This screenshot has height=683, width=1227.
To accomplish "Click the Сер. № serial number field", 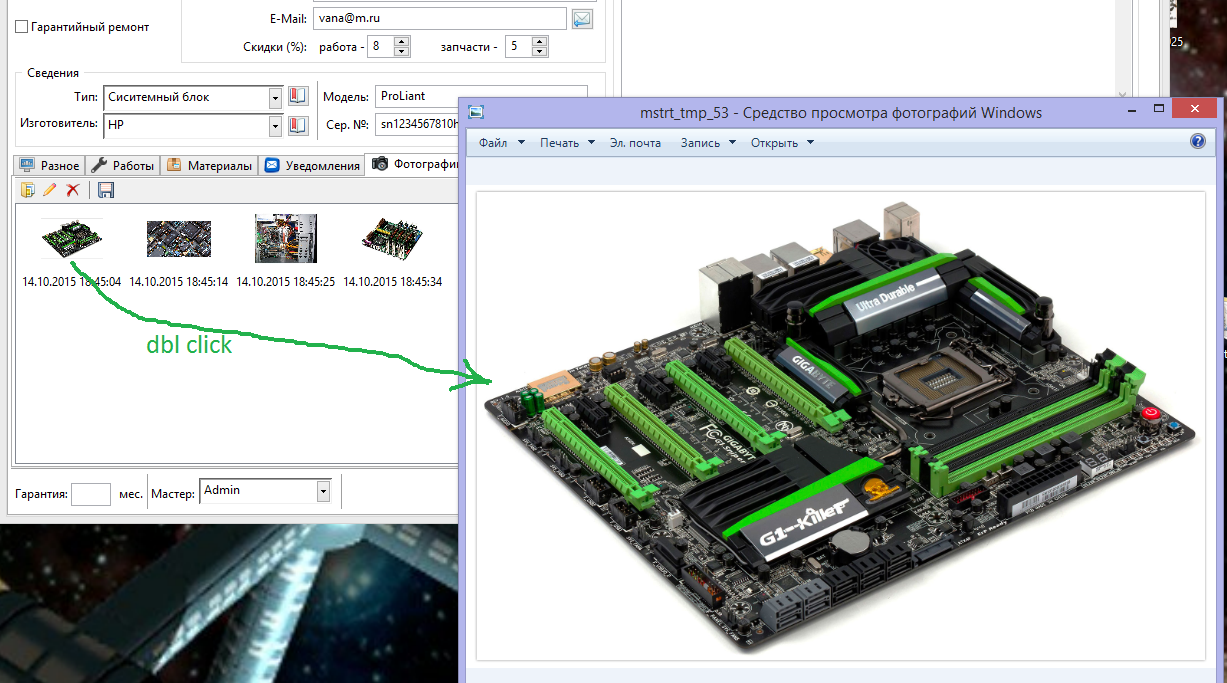I will click(416, 125).
